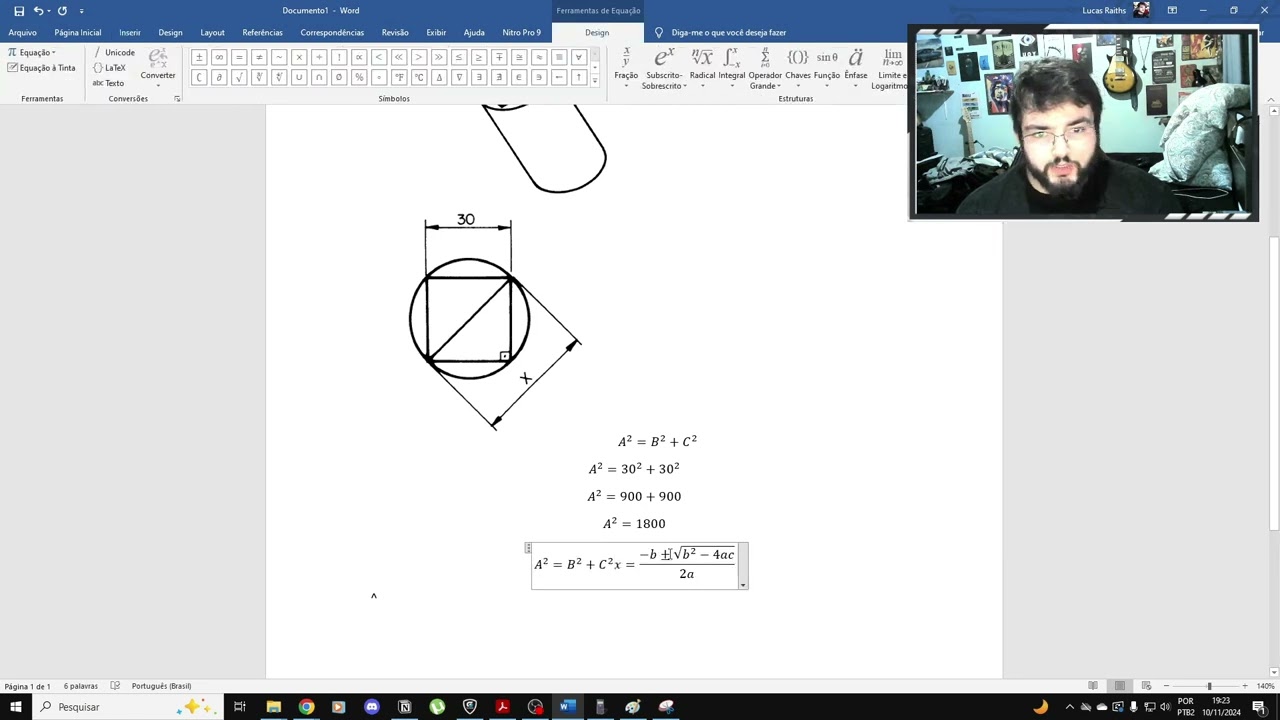Switch to the Inserir tab
Viewport: 1280px width, 720px height.
click(130, 33)
